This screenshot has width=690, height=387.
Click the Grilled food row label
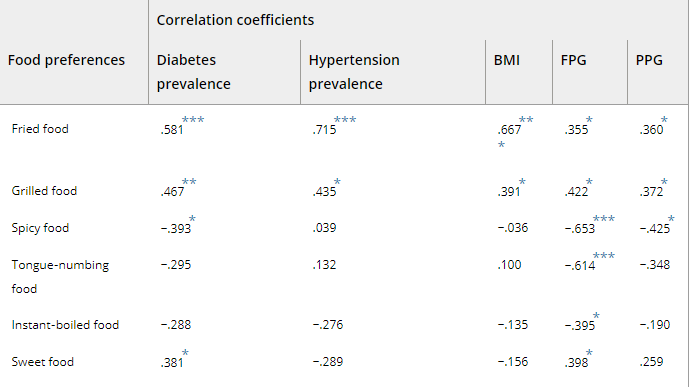[44, 191]
